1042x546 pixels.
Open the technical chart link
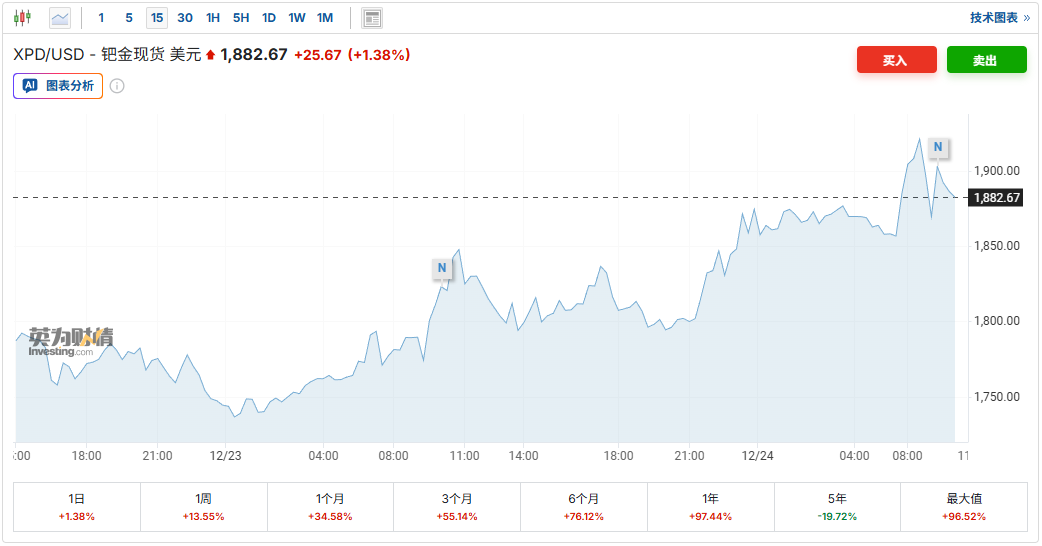tap(999, 18)
